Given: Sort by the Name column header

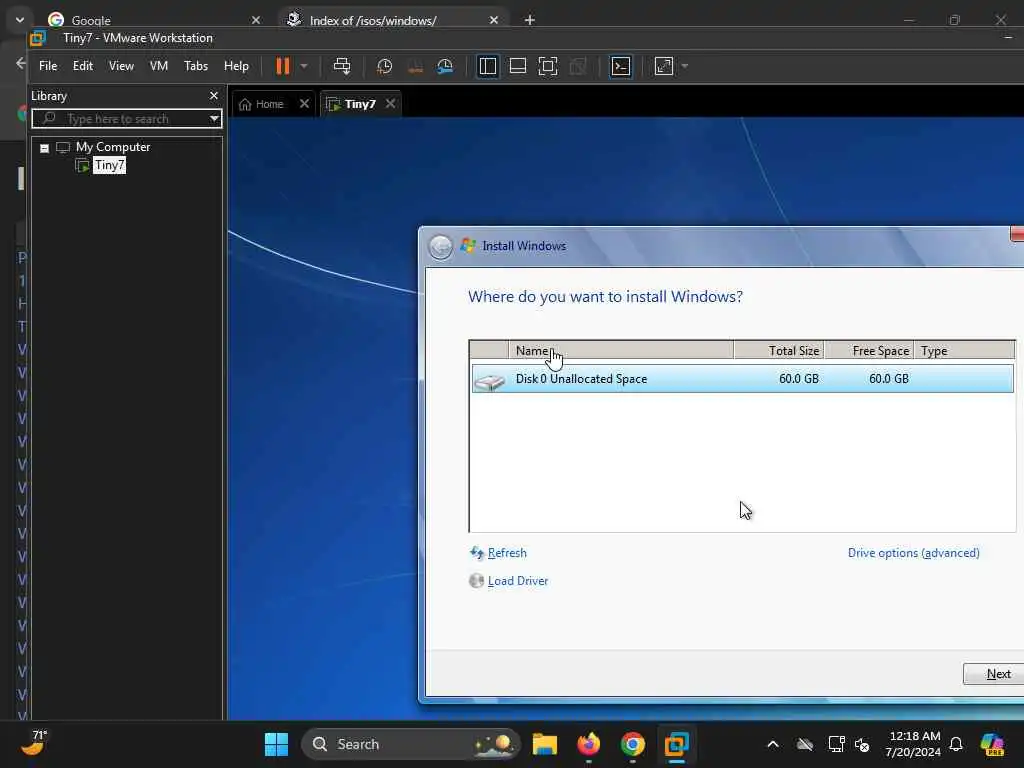Looking at the screenshot, I should click(620, 351).
